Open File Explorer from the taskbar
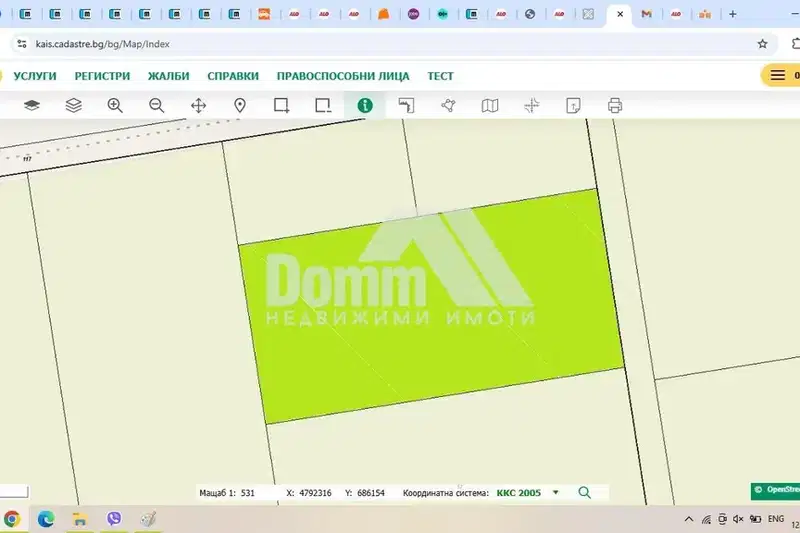This screenshot has width=800, height=533. [x=80, y=519]
